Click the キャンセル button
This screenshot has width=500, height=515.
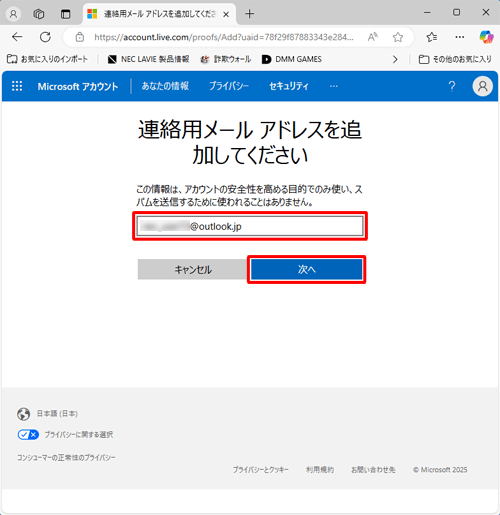coord(193,269)
